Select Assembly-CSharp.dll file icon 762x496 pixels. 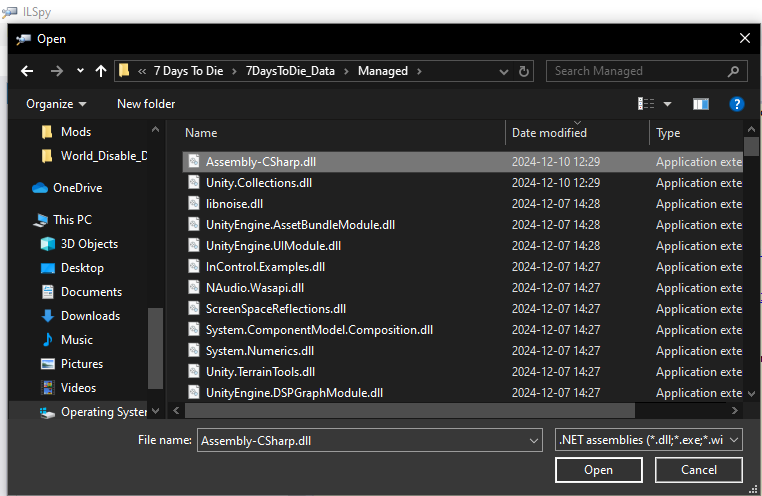click(x=193, y=161)
